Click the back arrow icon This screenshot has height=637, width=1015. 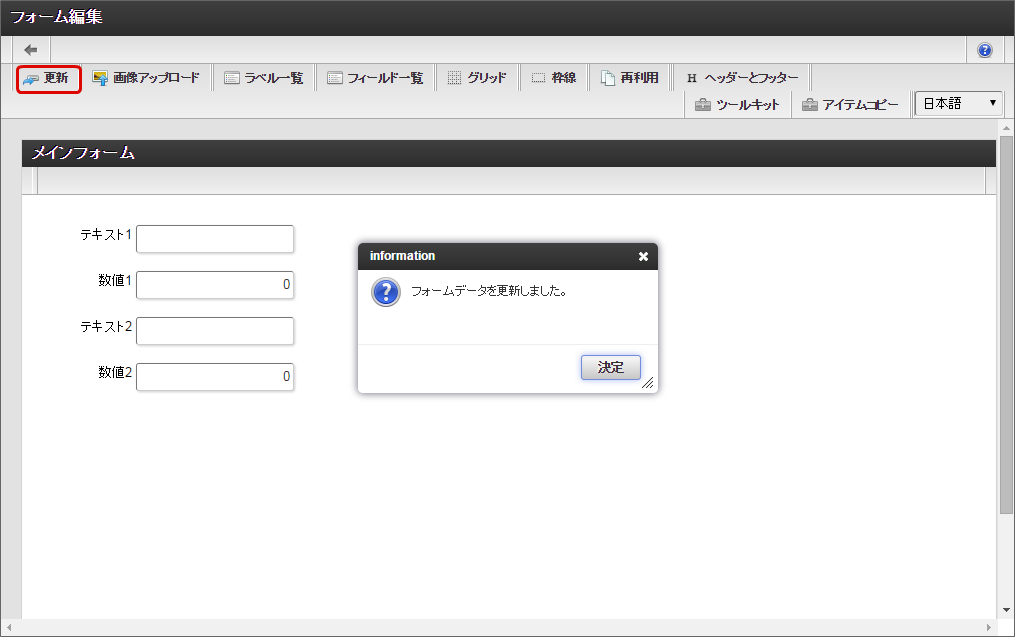[31, 50]
